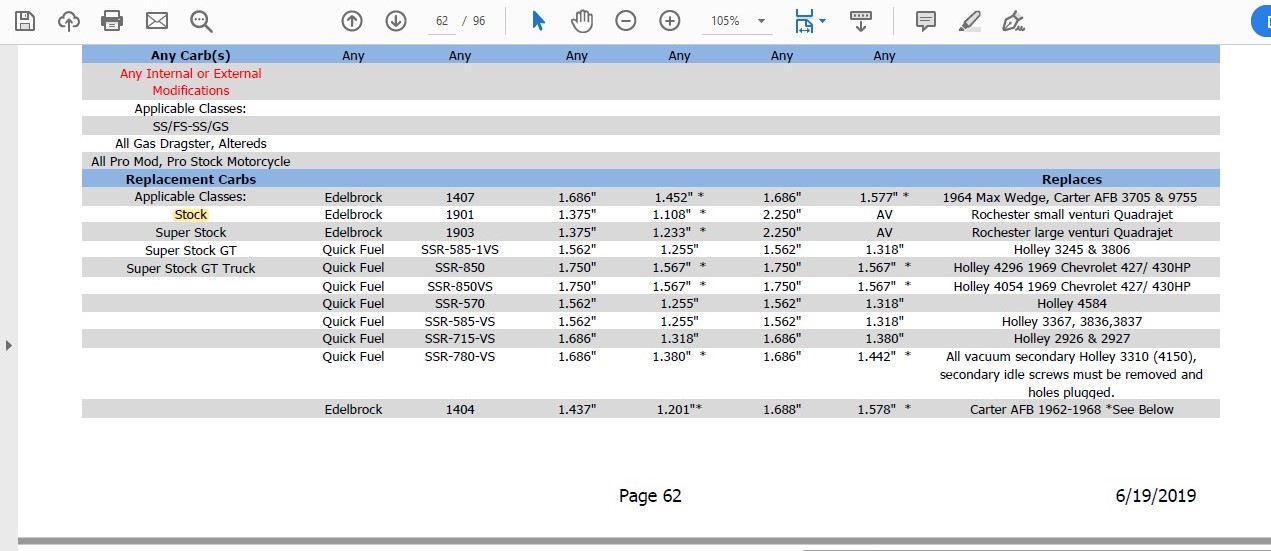Expand the page fit options arrow
The width and height of the screenshot is (1271, 551).
[x=822, y=21]
